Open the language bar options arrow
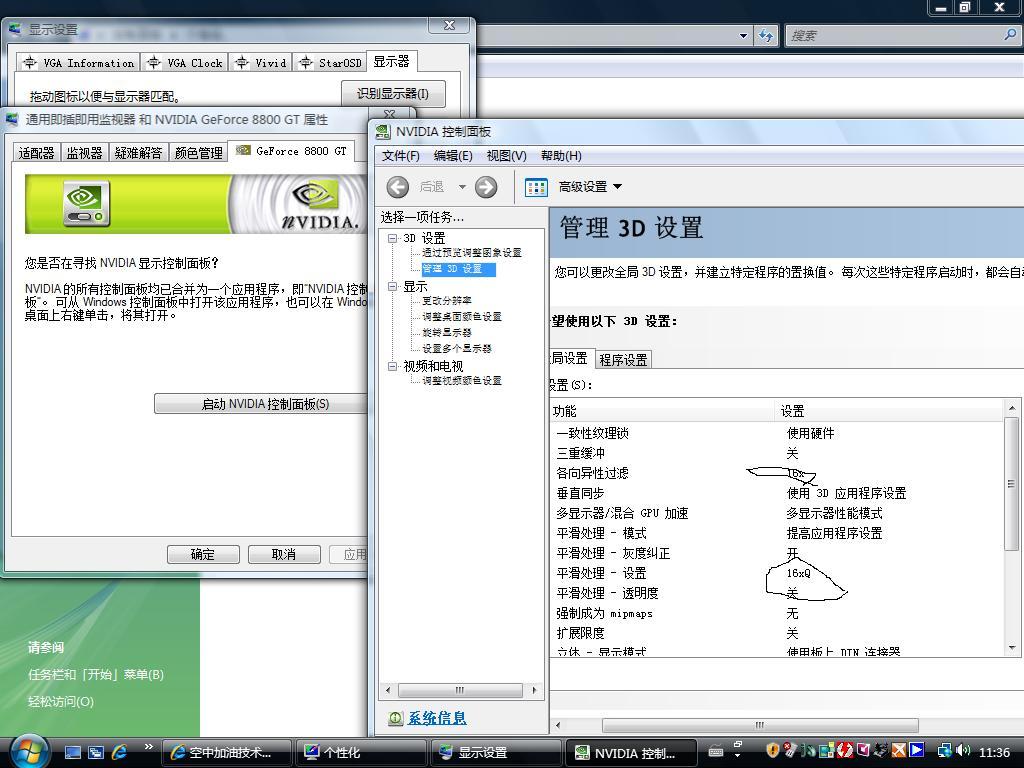The width and height of the screenshot is (1024, 768). tap(738, 758)
